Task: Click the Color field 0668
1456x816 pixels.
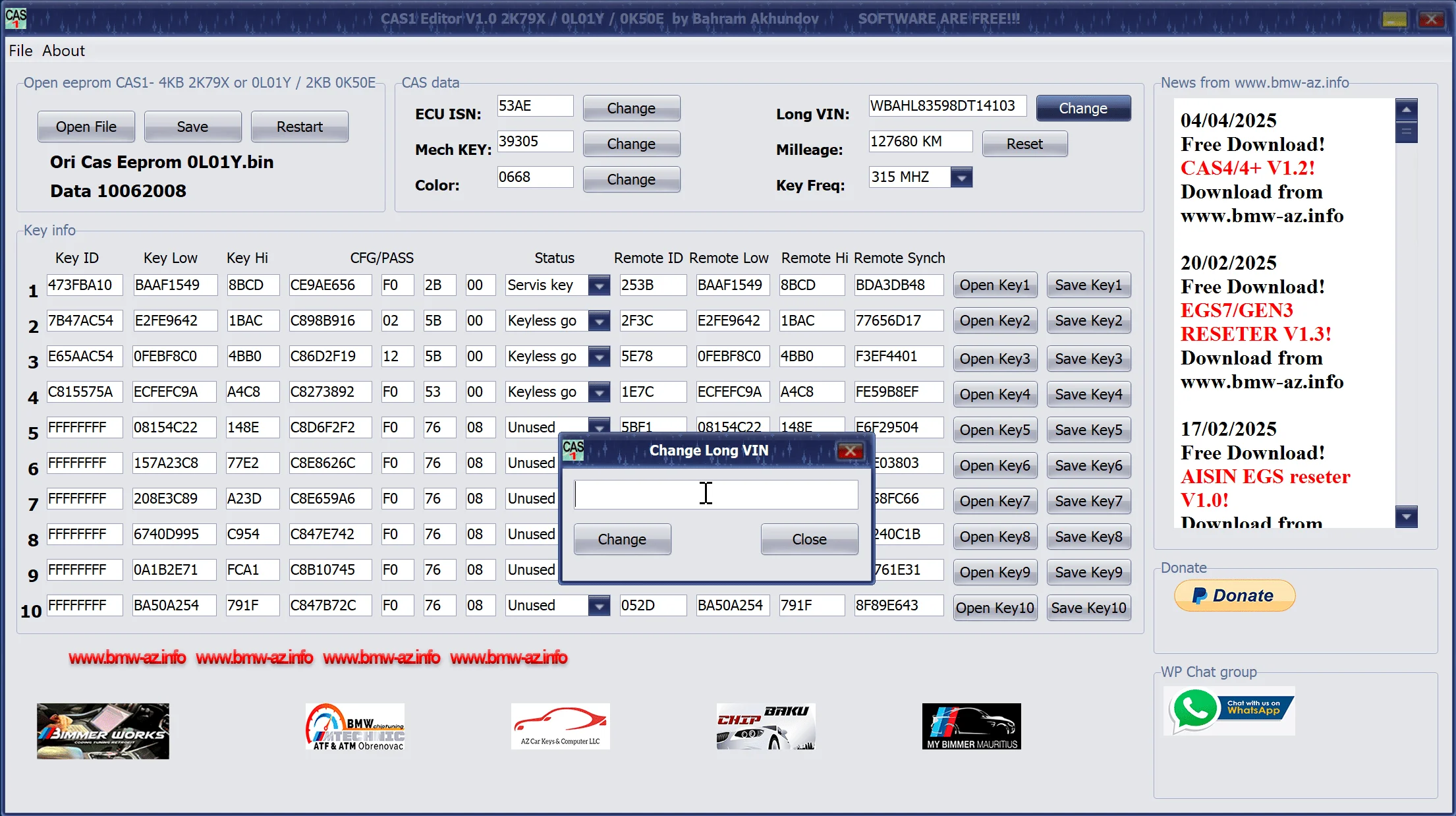Action: [x=535, y=177]
